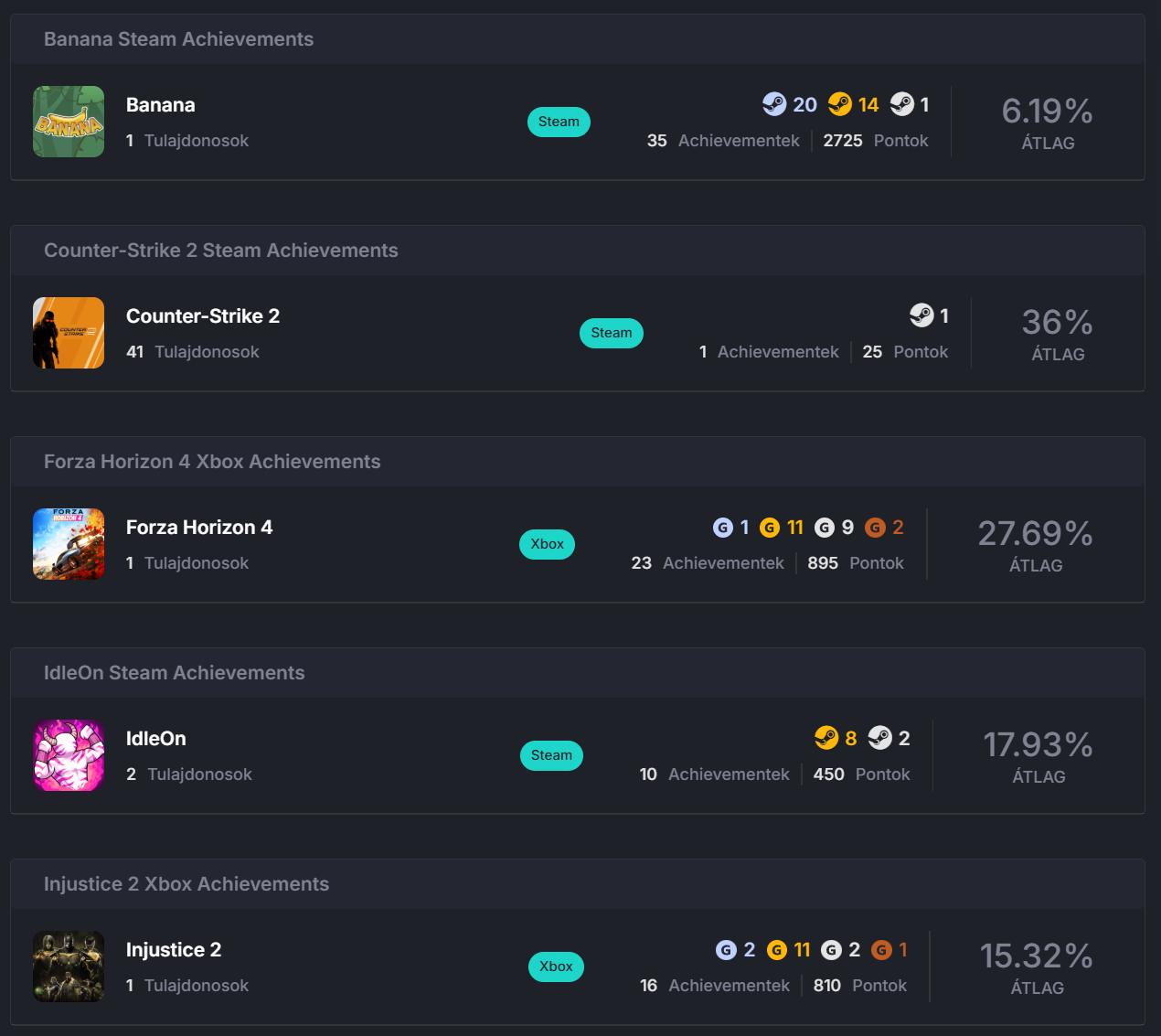The height and width of the screenshot is (1036, 1161).
Task: Click the Xbox tag on Injustice 2
Action: [x=556, y=967]
